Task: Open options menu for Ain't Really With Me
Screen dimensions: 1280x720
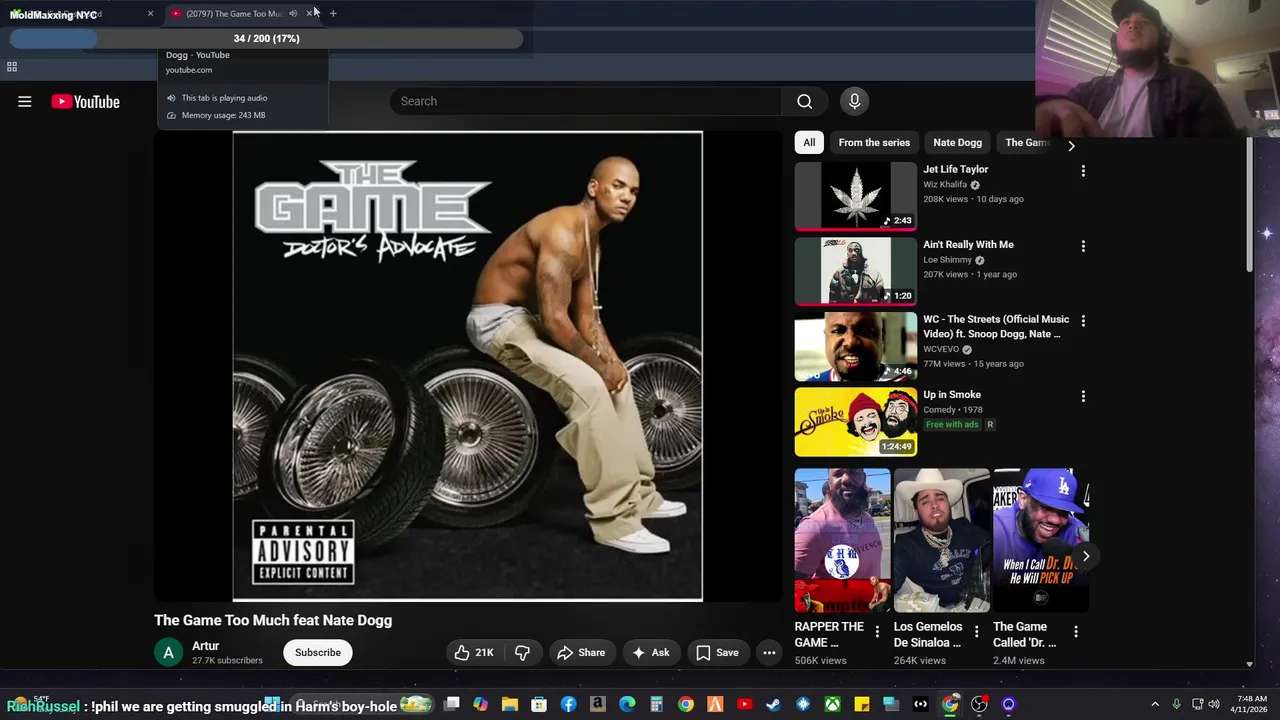Action: 1083,246
